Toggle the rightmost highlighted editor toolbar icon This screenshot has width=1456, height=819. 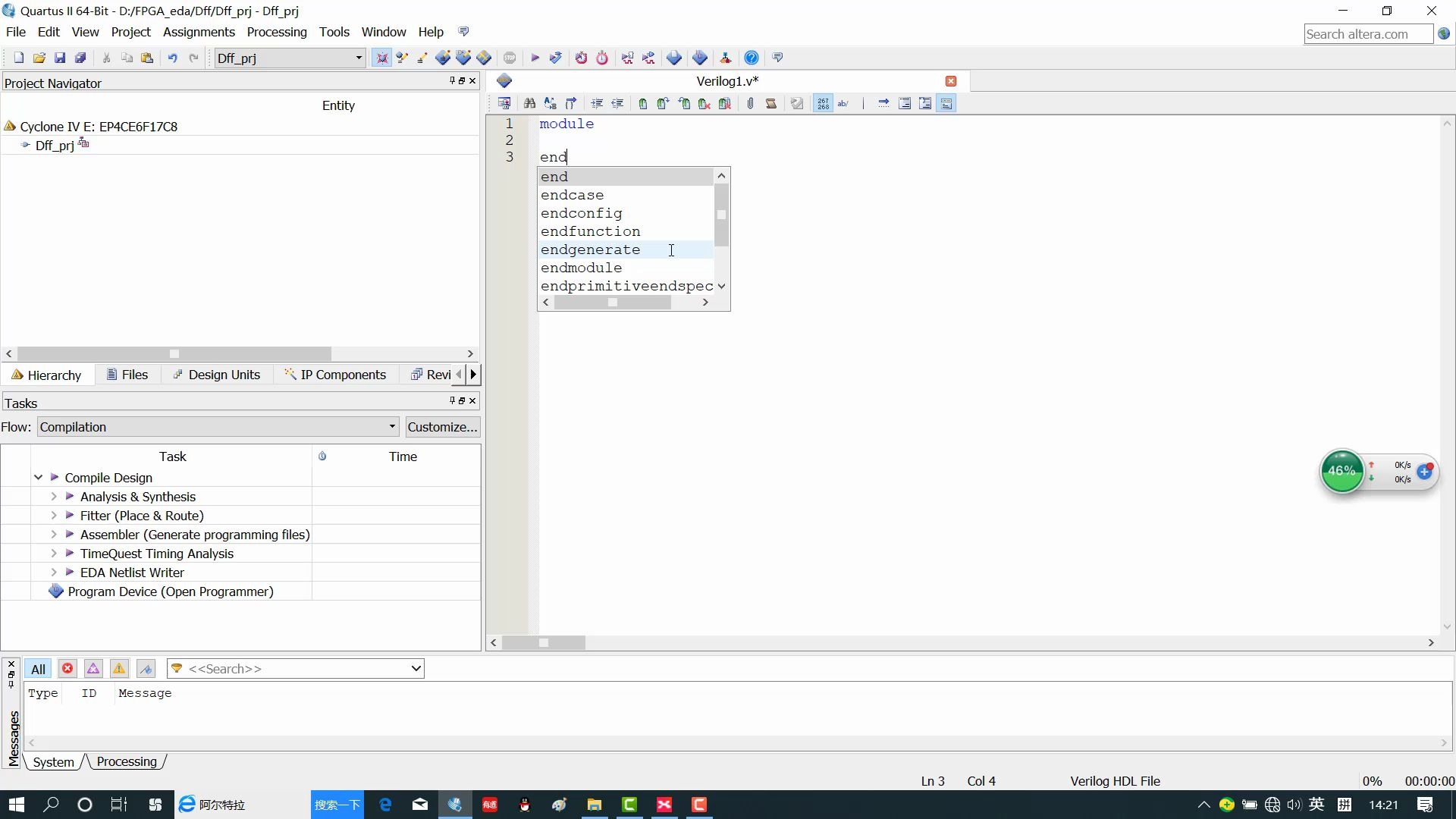point(946,104)
